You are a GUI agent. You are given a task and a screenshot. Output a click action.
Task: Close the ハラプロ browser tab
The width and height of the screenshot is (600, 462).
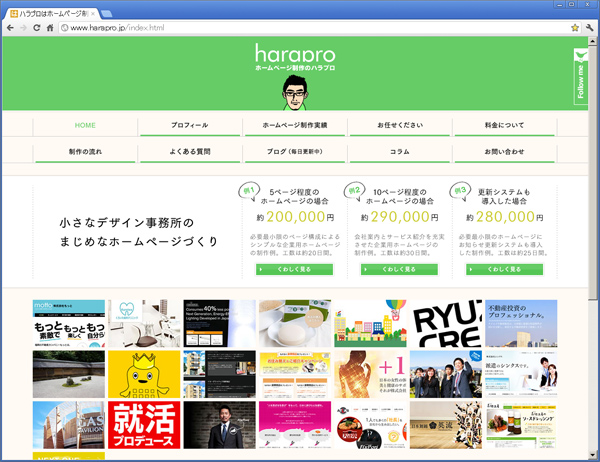pos(93,14)
